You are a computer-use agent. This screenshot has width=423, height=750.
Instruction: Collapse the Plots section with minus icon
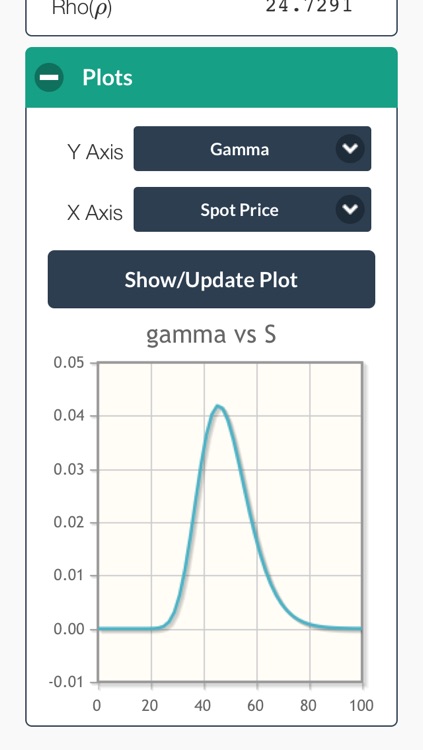click(49, 77)
